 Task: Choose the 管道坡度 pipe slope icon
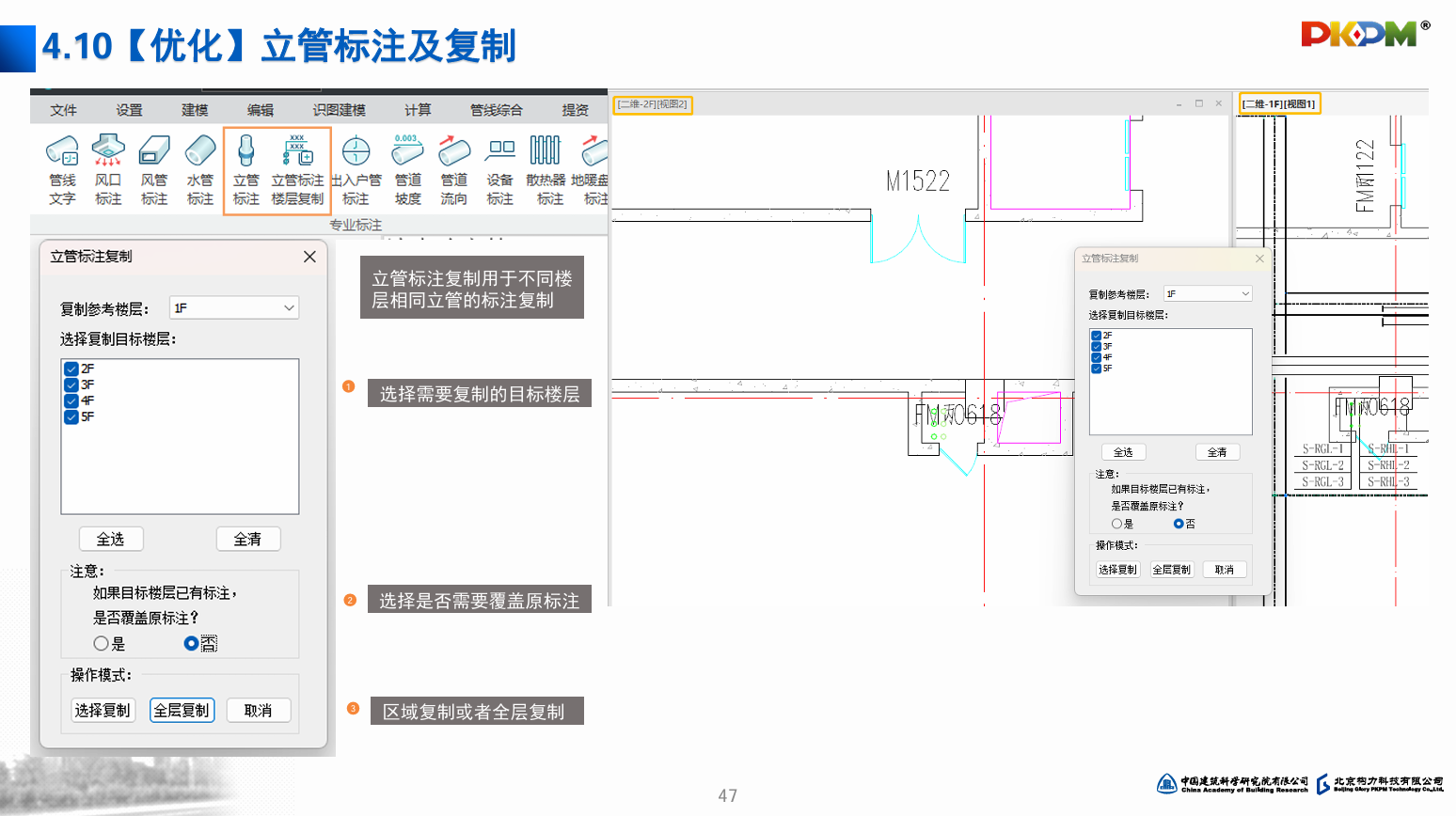click(407, 169)
